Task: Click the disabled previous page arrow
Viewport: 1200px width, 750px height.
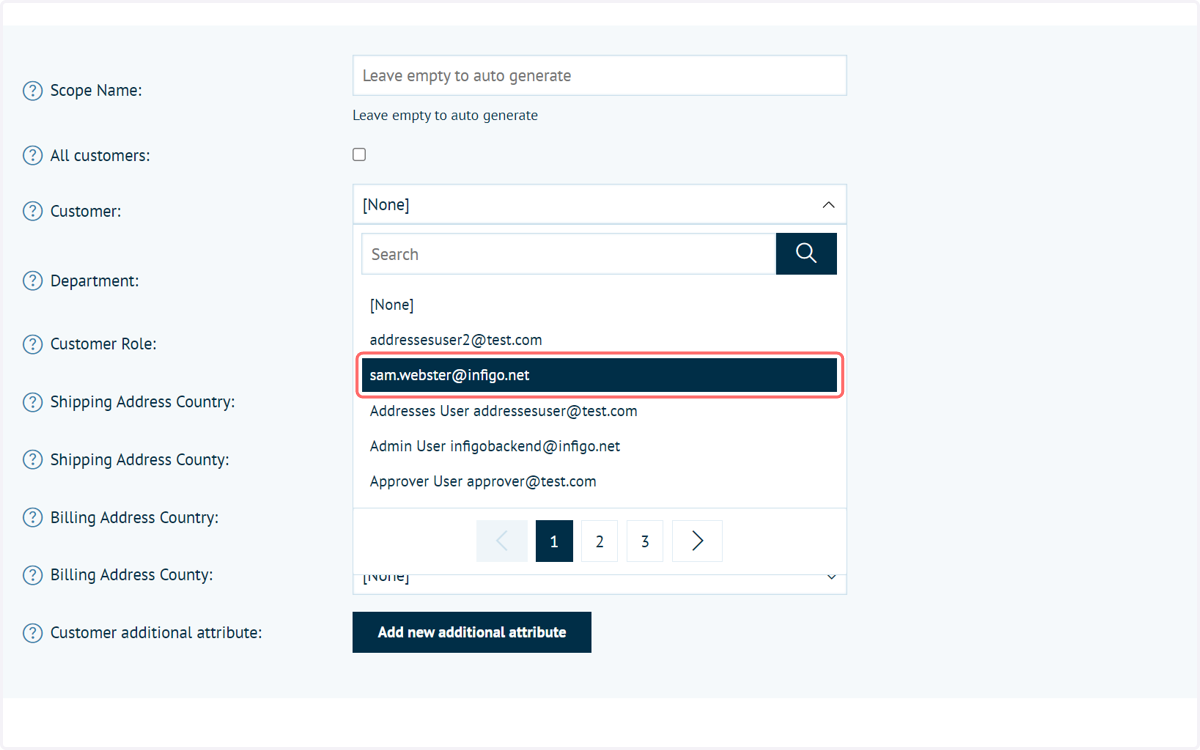Action: (x=502, y=541)
